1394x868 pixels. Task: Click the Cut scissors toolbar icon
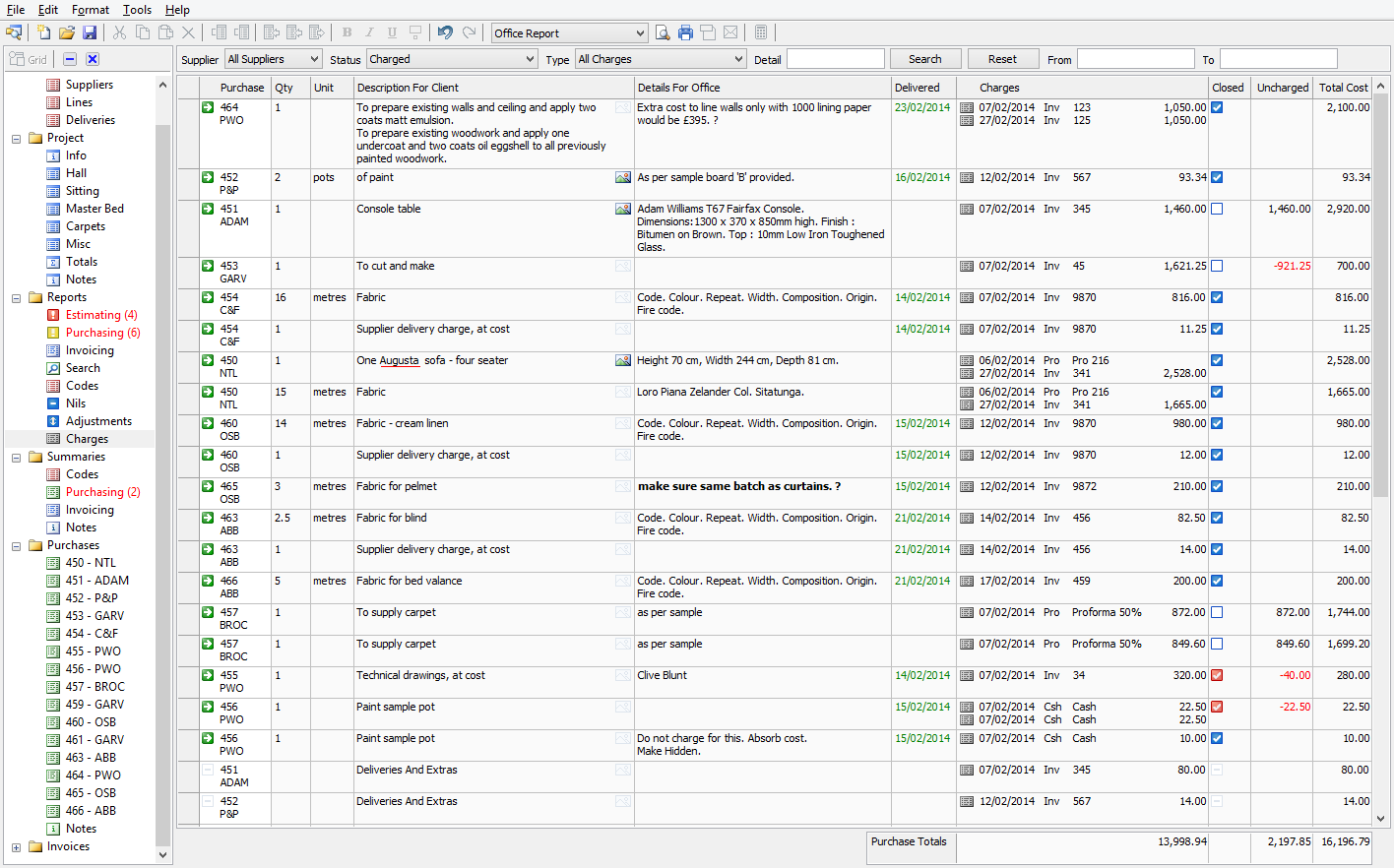coord(119,32)
